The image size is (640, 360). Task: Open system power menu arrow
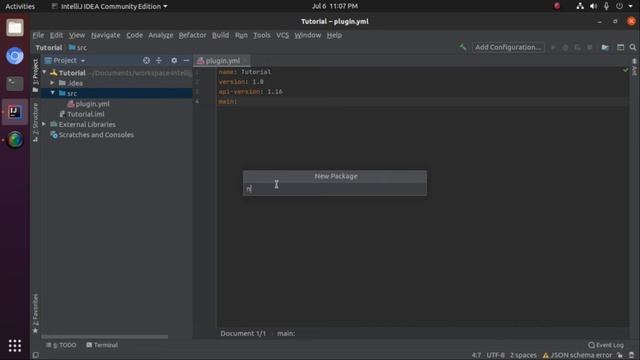pos(631,6)
